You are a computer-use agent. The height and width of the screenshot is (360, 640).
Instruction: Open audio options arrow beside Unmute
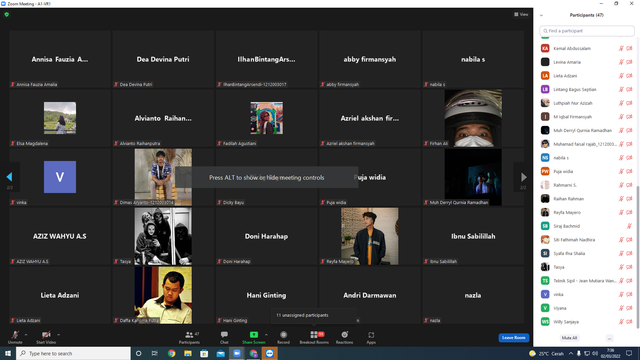tap(26, 335)
